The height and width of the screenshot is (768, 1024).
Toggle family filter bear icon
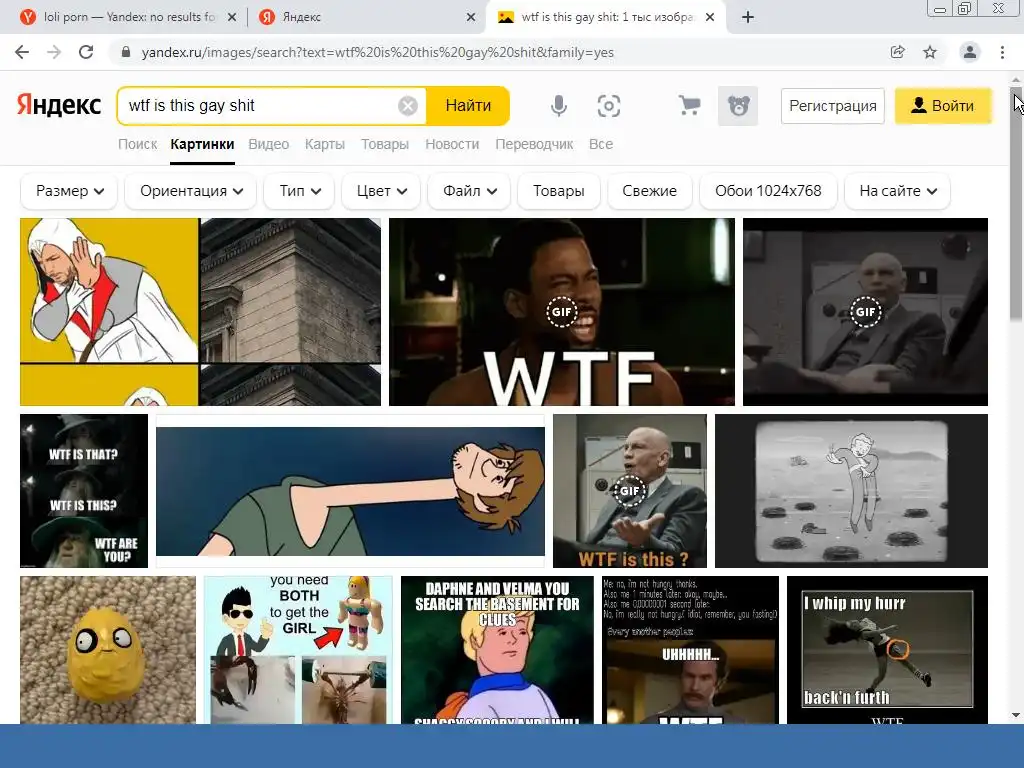[738, 106]
